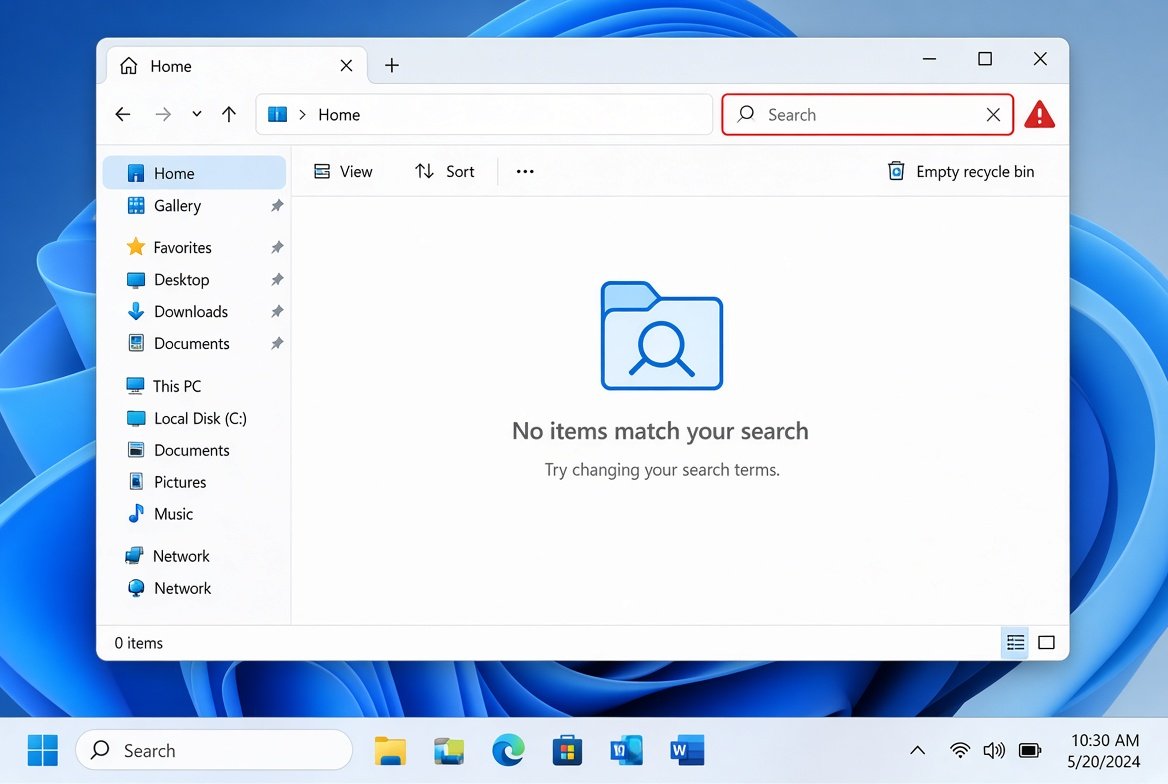Click the No items match your search message
The image size is (1168, 784).
point(660,431)
